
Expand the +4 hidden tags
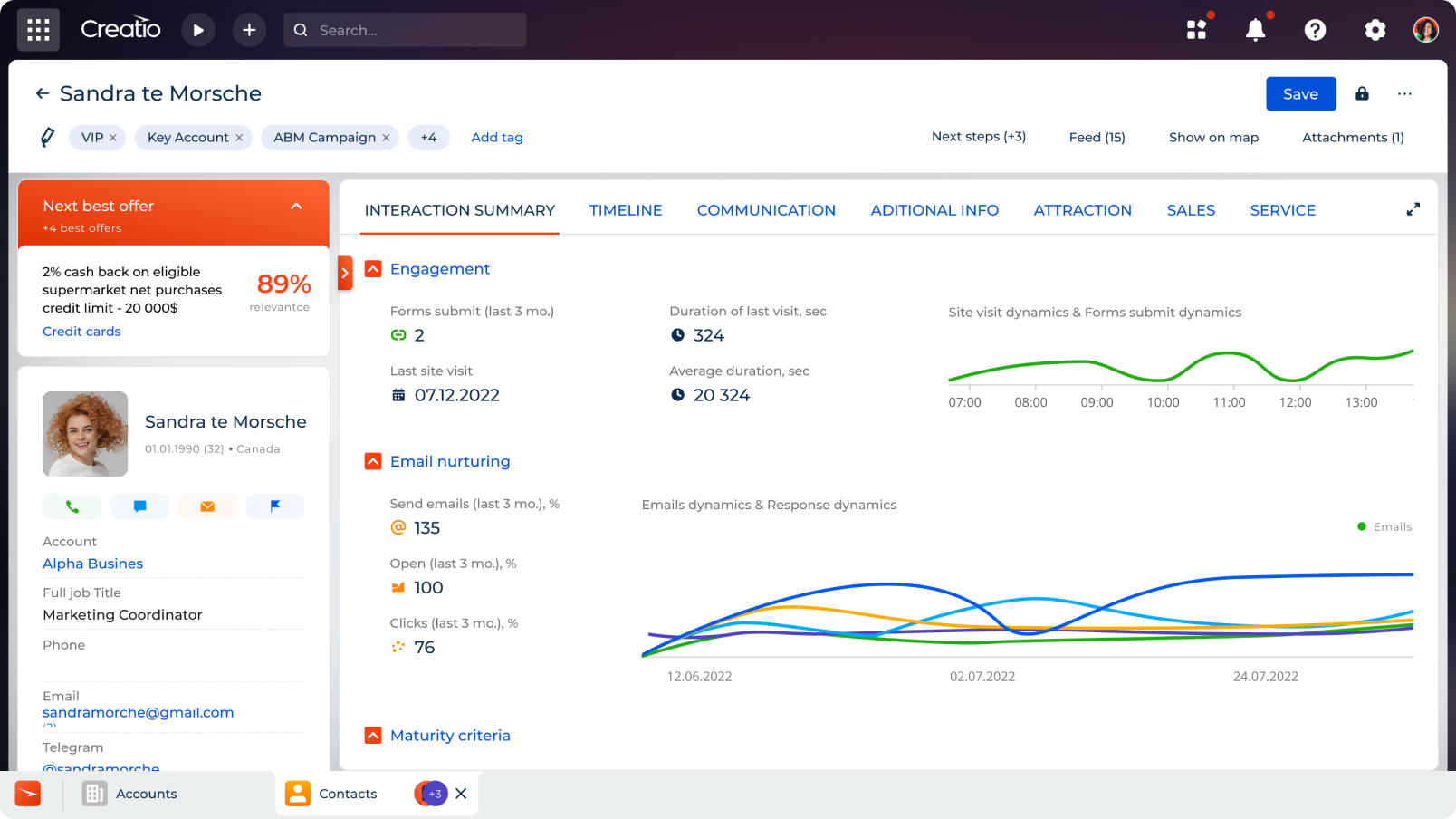[428, 137]
